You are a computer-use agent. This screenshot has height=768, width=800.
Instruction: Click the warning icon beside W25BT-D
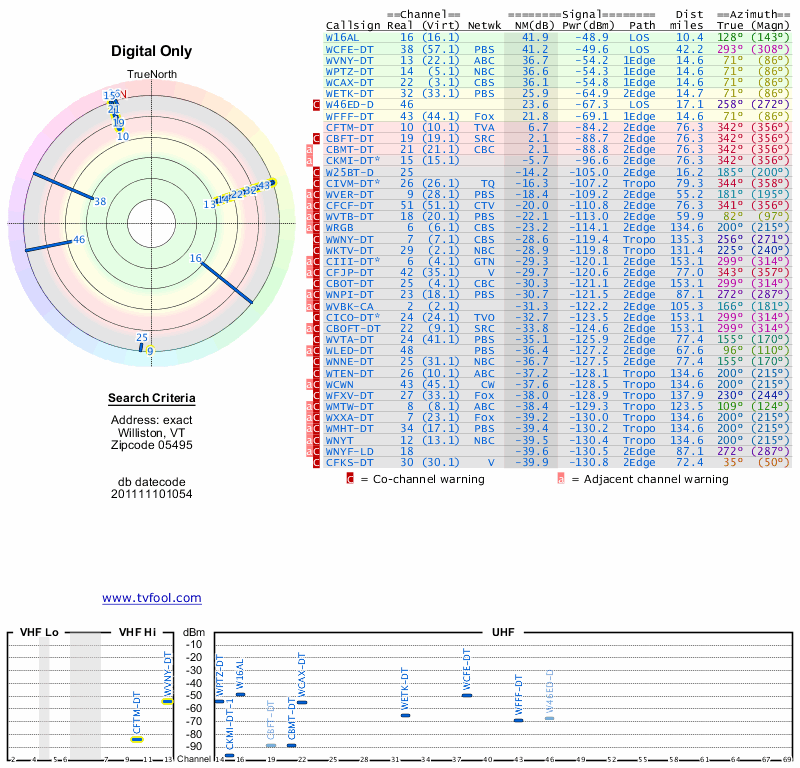click(317, 173)
